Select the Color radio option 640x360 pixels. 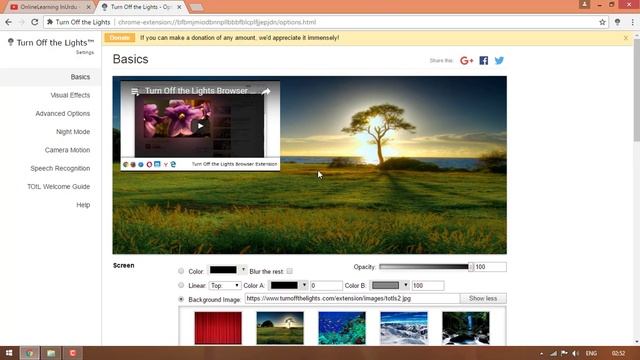(x=181, y=271)
